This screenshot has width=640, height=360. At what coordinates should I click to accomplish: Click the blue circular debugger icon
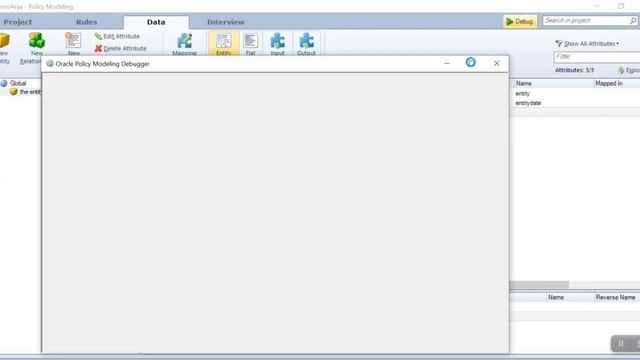tap(471, 62)
